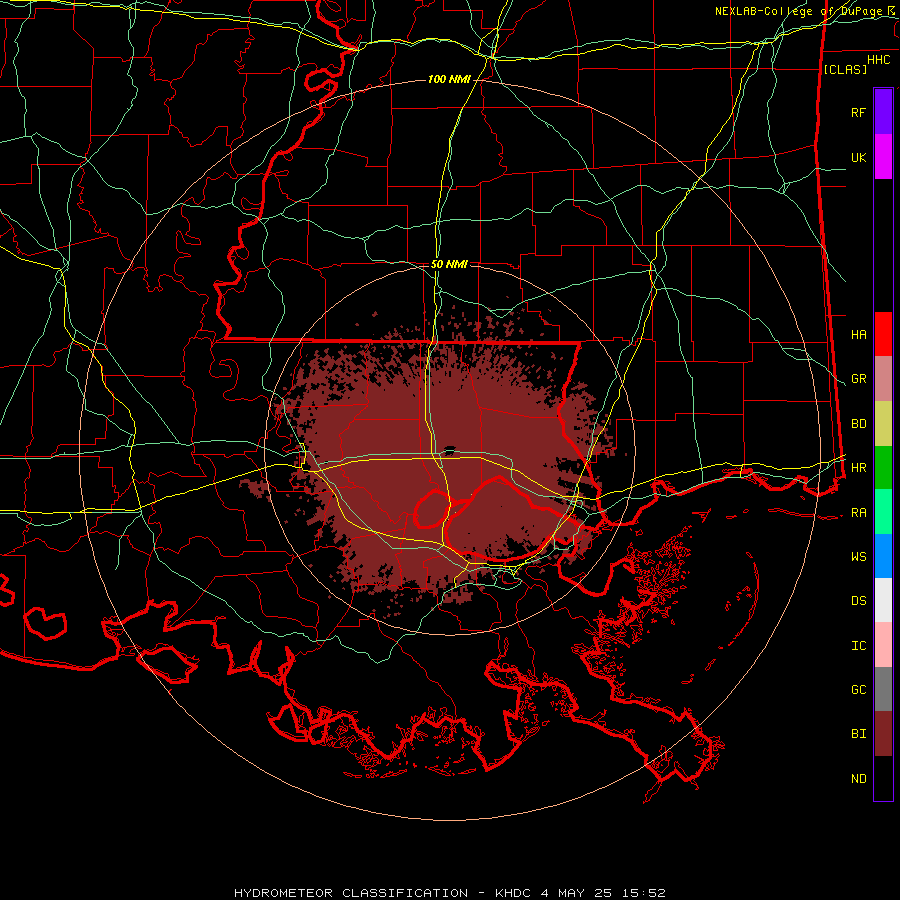The width and height of the screenshot is (900, 900).
Task: Click the "HA" legend label
Action: (x=858, y=335)
